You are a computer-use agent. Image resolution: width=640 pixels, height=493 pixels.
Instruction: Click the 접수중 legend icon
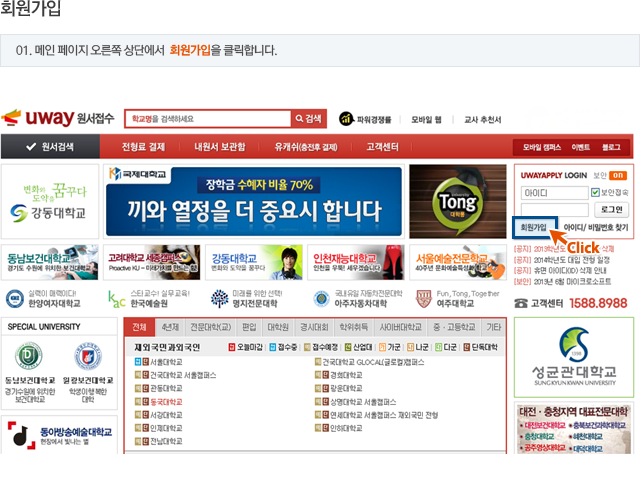point(273,347)
